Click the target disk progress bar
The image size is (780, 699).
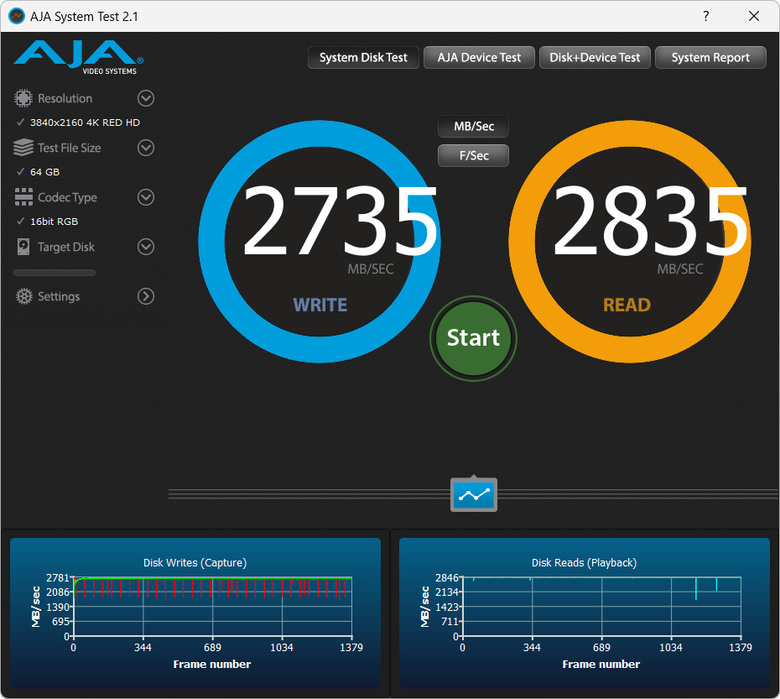coord(54,273)
